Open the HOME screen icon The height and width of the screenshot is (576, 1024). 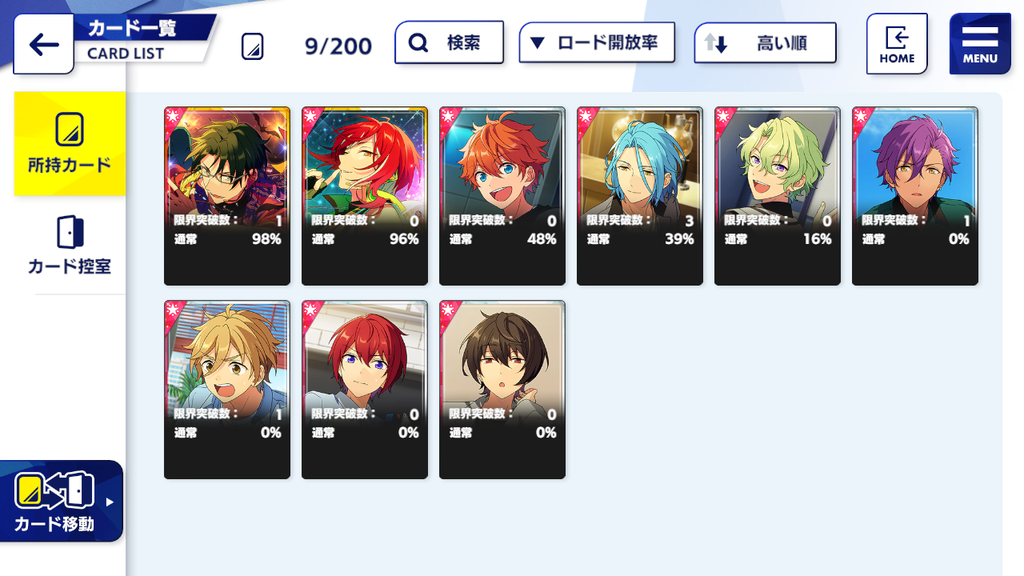pyautogui.click(x=897, y=44)
